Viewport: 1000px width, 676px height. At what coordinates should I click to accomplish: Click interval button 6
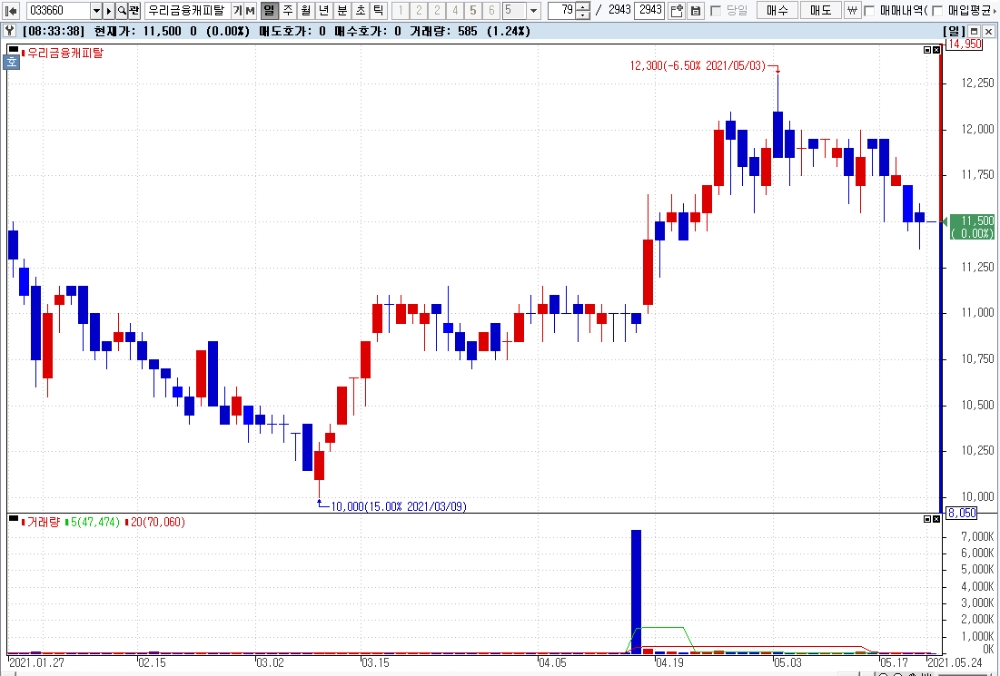click(491, 10)
